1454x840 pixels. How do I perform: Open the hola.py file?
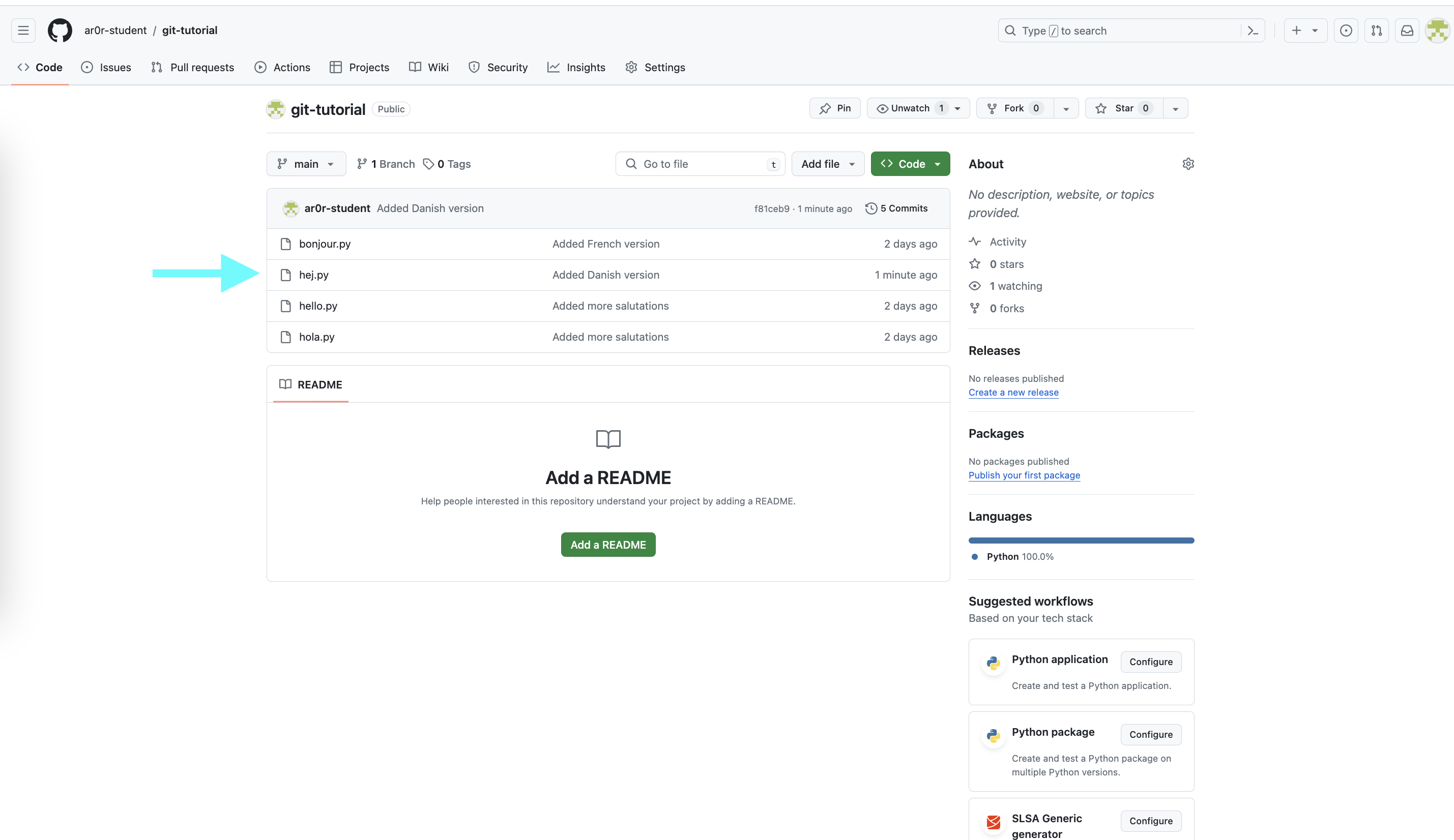click(x=317, y=337)
